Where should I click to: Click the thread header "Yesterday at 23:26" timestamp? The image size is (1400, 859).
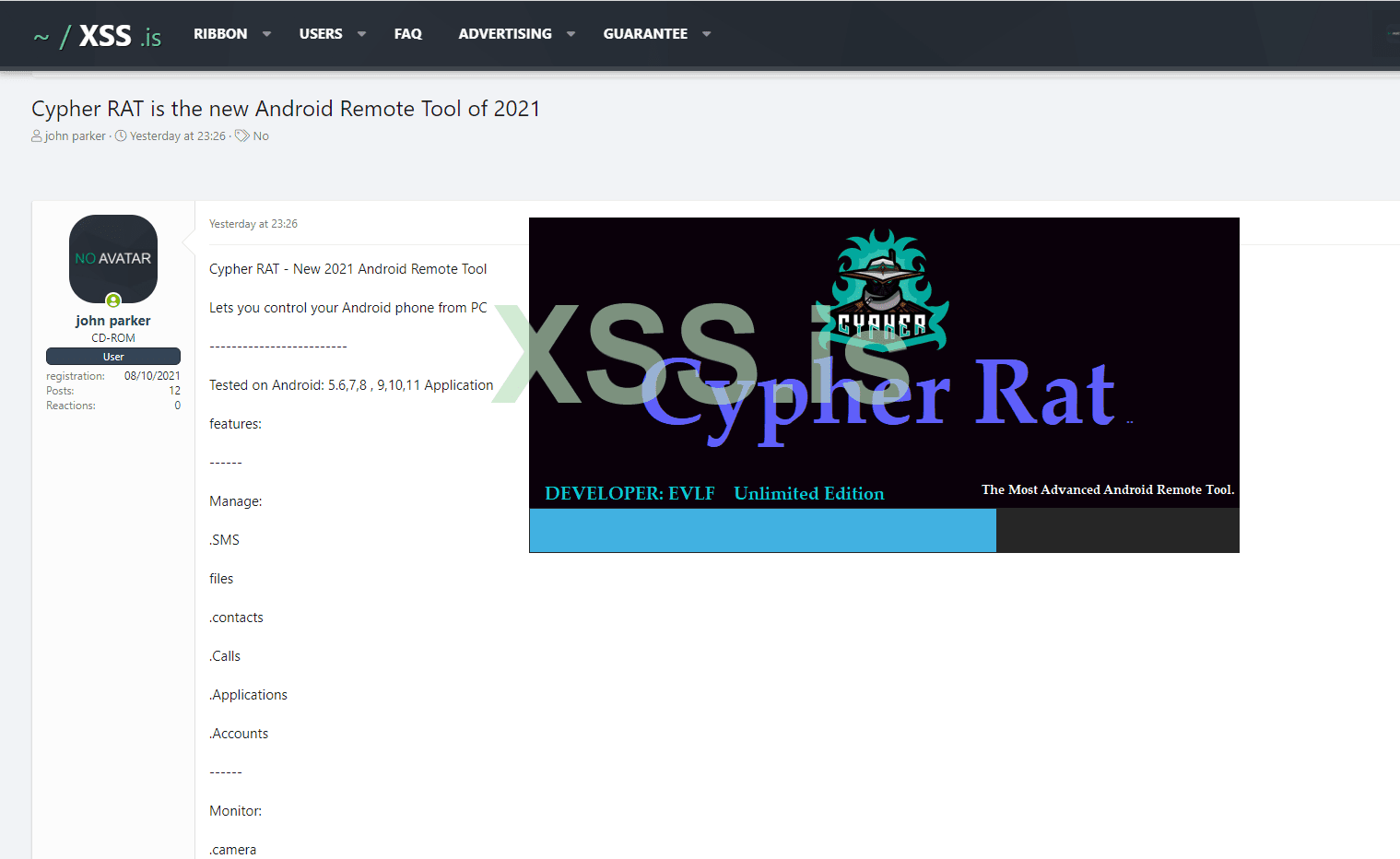[178, 136]
